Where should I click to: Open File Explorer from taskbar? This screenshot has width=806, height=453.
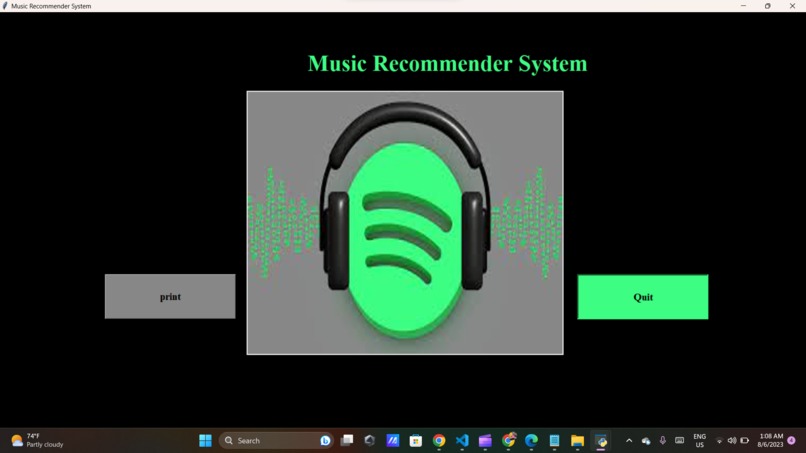pos(577,441)
